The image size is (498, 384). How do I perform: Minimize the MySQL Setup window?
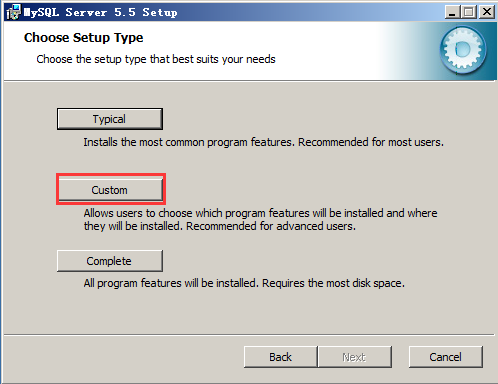click(452, 12)
